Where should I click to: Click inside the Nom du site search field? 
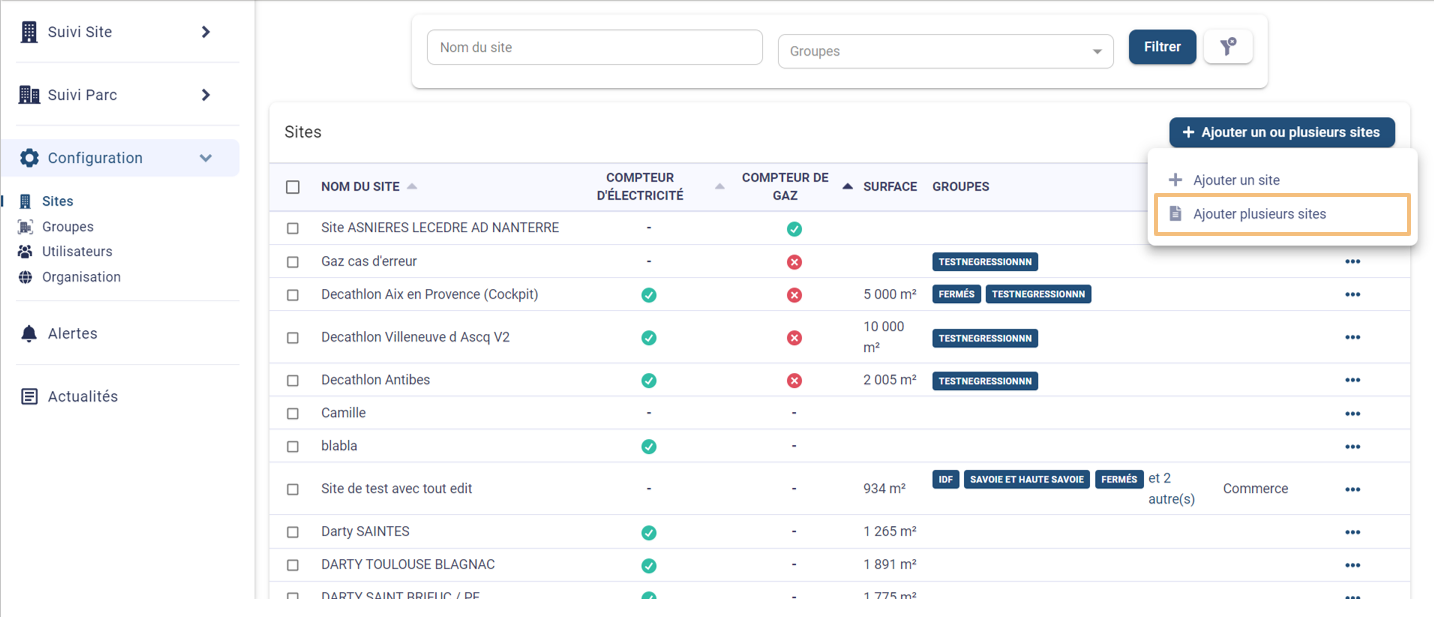point(594,46)
